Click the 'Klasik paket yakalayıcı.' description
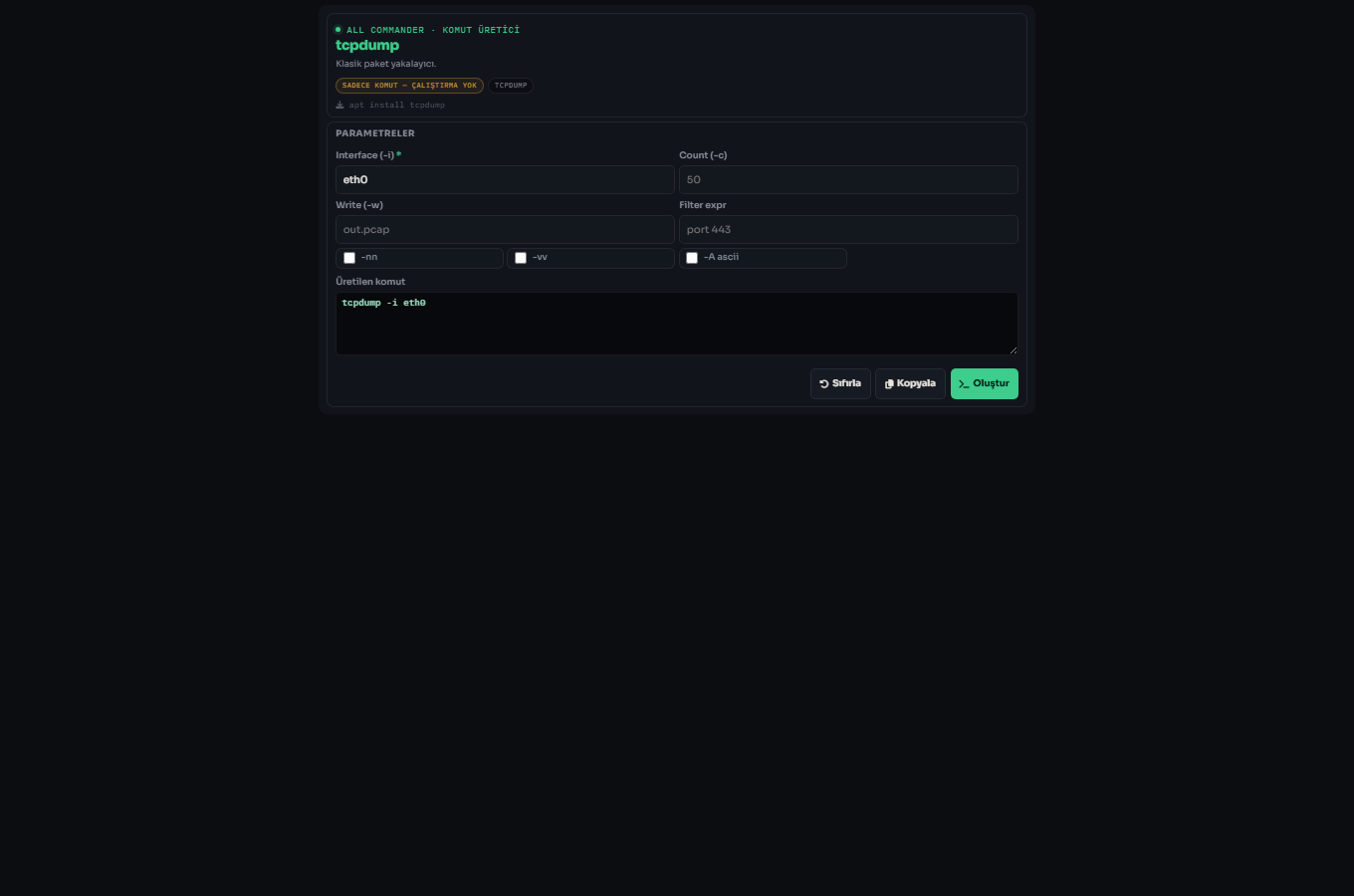Screen dimensions: 1354x896 pos(386,64)
